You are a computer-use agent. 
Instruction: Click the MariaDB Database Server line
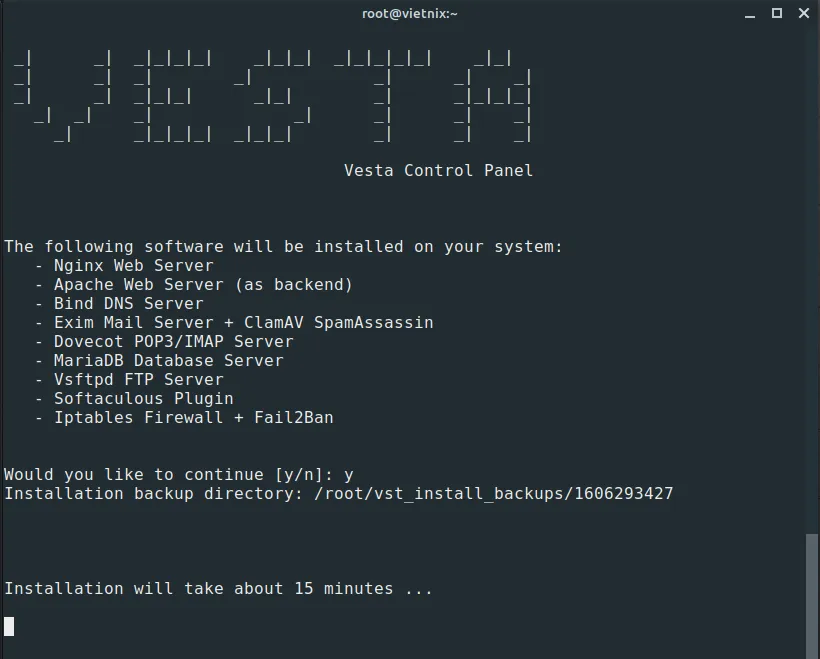160,361
